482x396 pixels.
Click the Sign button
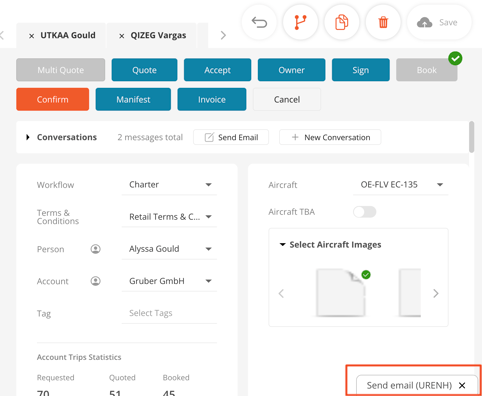361,70
